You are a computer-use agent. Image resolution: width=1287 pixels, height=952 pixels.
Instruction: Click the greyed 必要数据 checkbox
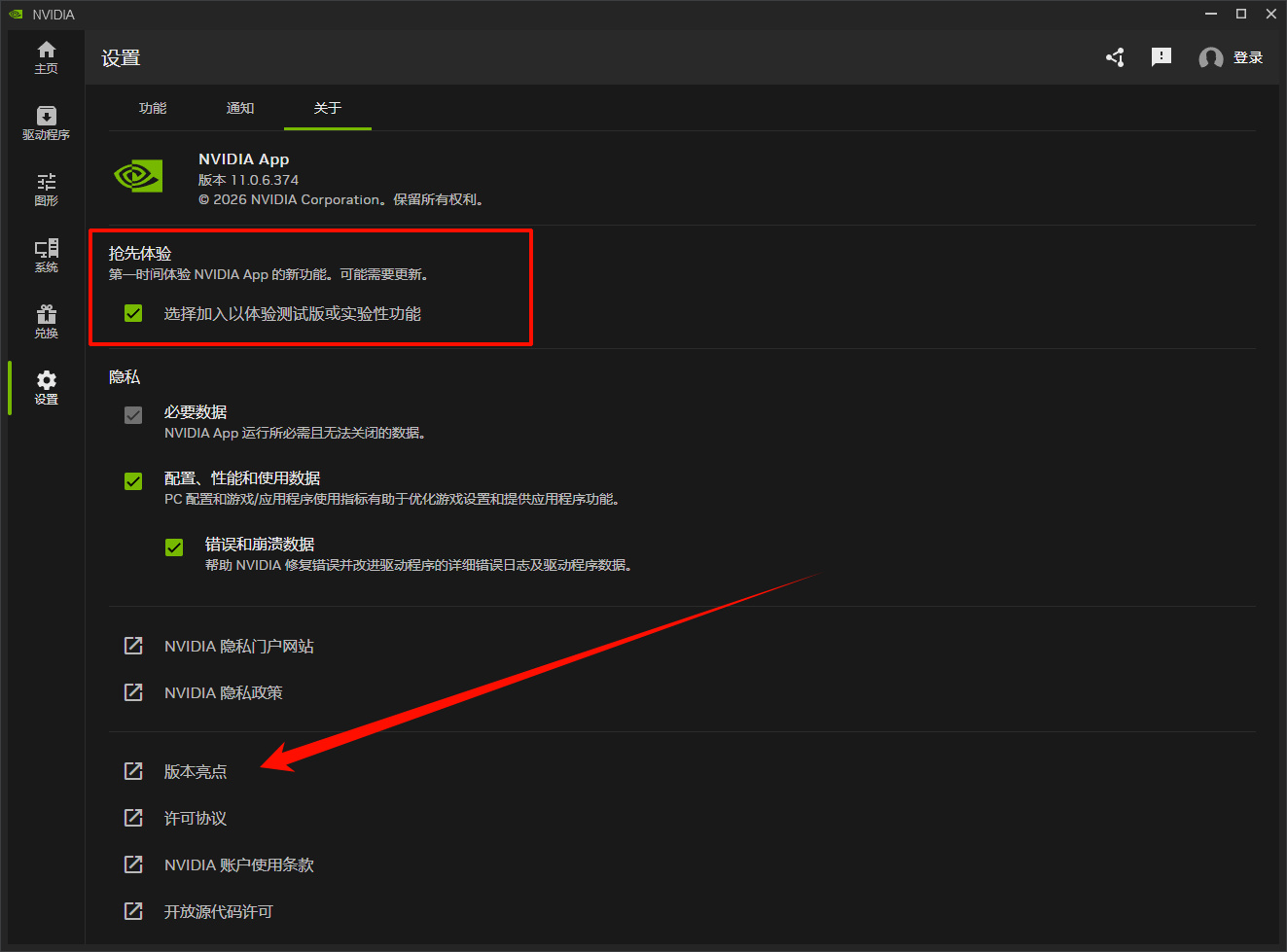[x=133, y=415]
